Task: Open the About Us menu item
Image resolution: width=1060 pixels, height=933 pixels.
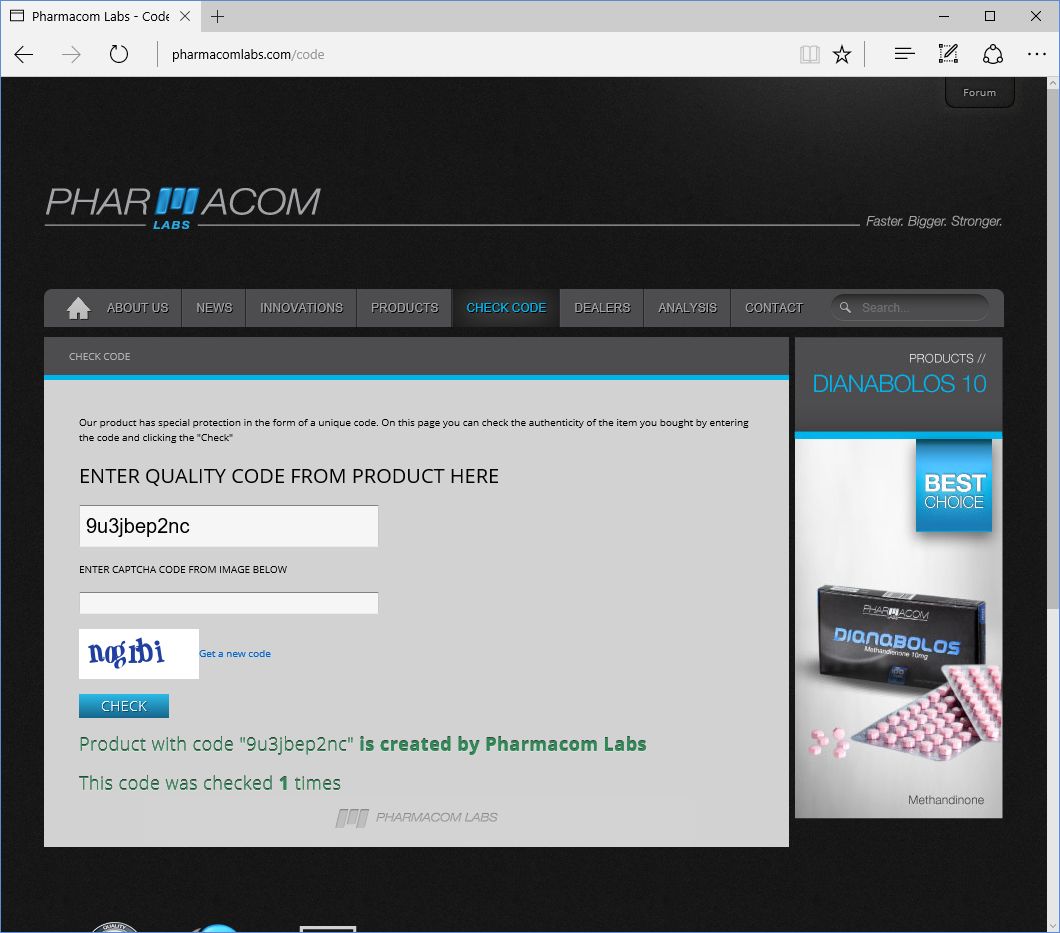Action: 137,308
